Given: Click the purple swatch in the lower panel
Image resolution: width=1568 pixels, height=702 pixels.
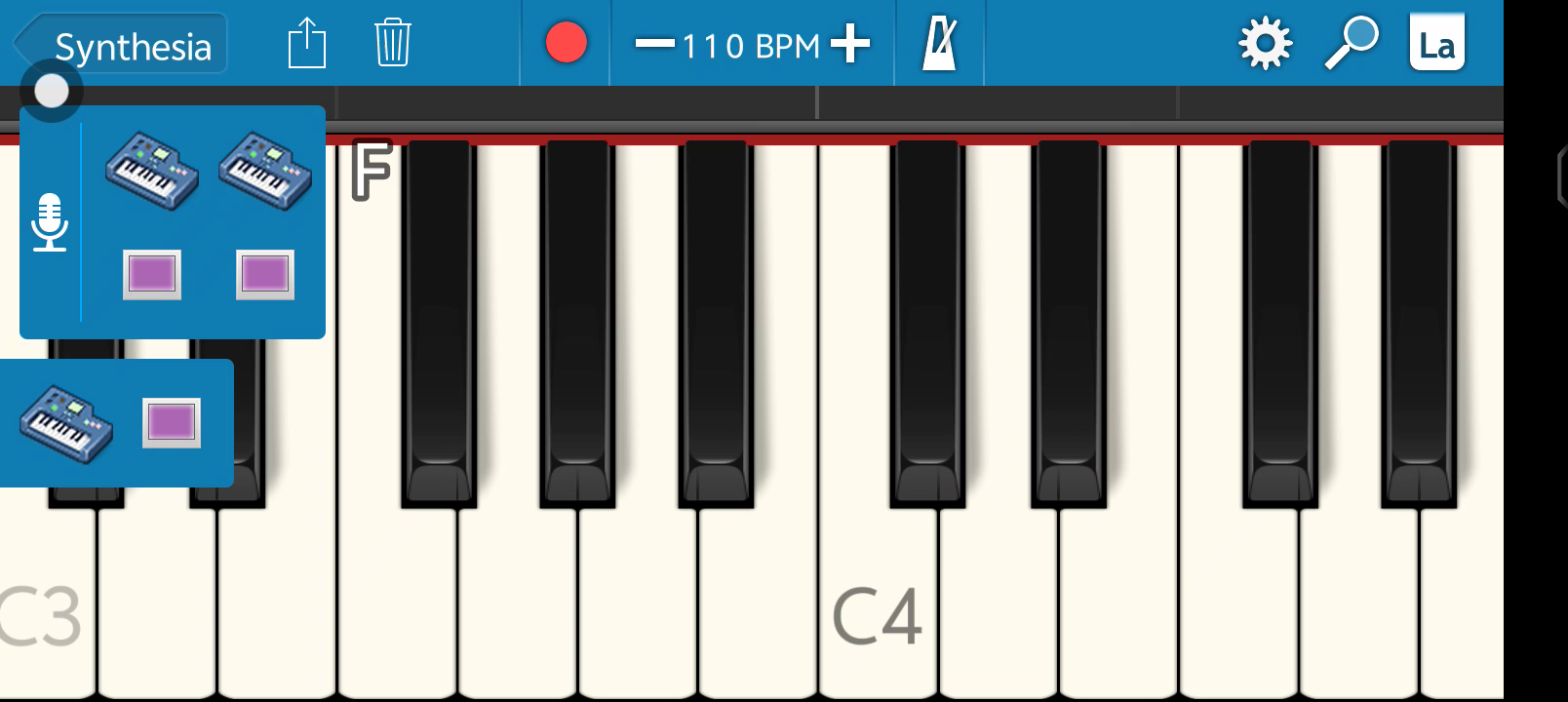Looking at the screenshot, I should [x=172, y=423].
